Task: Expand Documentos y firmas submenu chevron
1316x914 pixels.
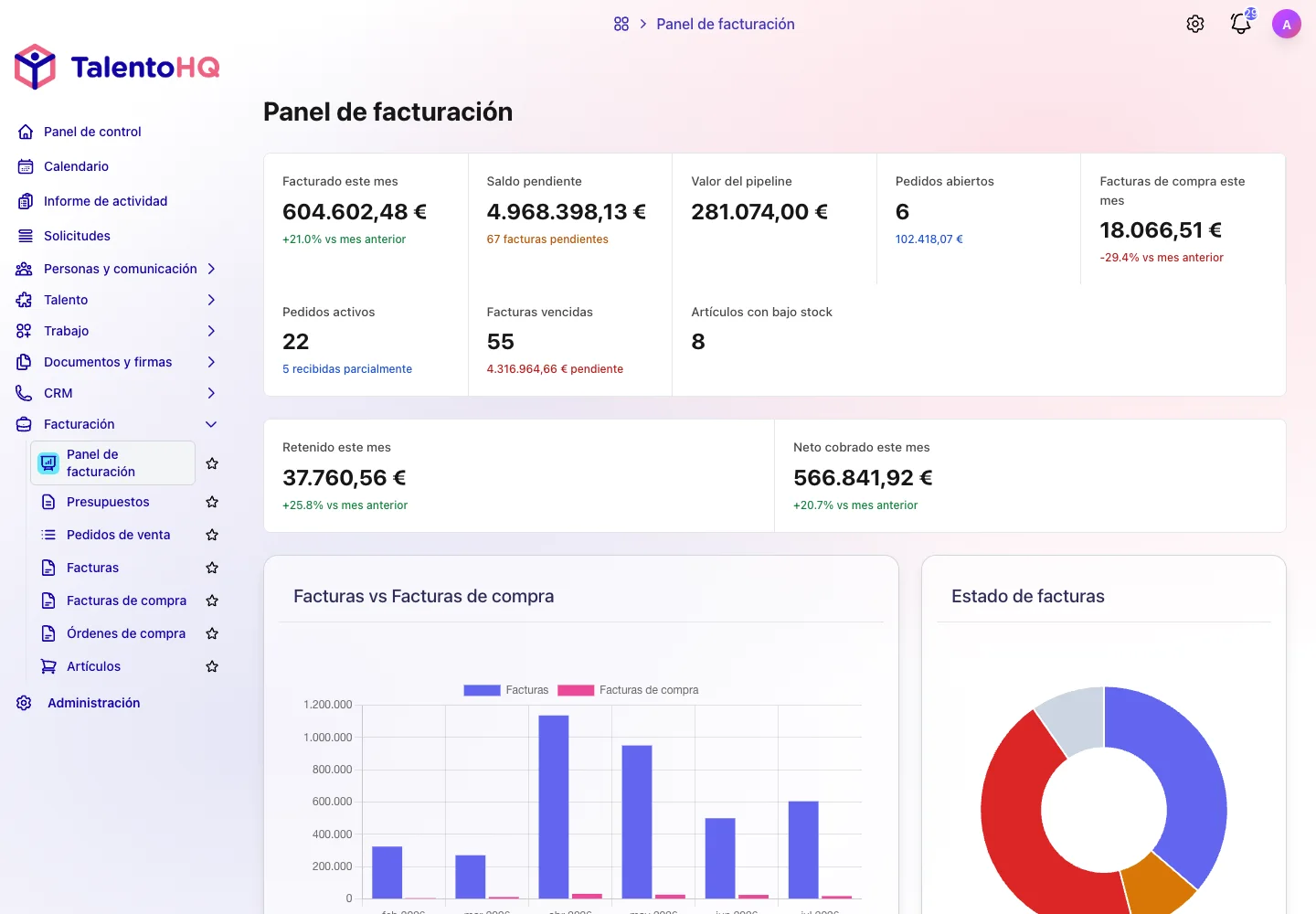Action: click(211, 362)
